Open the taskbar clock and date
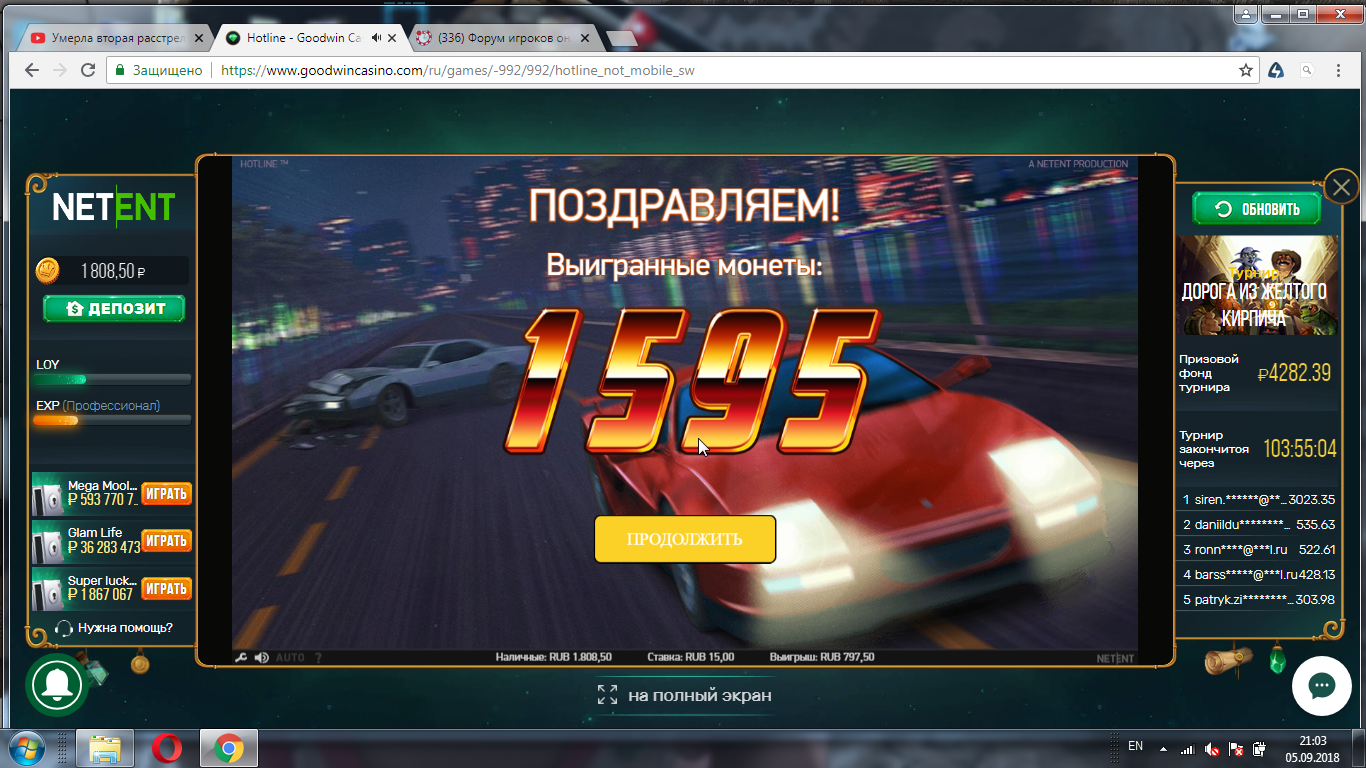Image resolution: width=1366 pixels, height=768 pixels. coord(1311,748)
